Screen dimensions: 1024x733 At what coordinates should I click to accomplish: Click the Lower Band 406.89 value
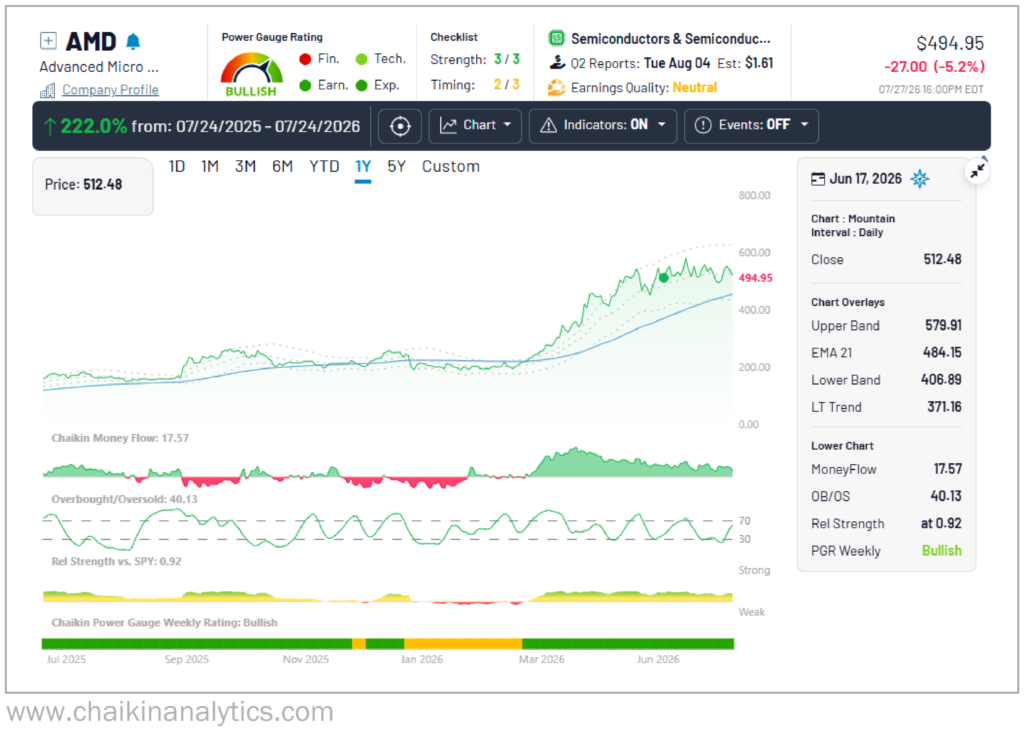click(941, 380)
